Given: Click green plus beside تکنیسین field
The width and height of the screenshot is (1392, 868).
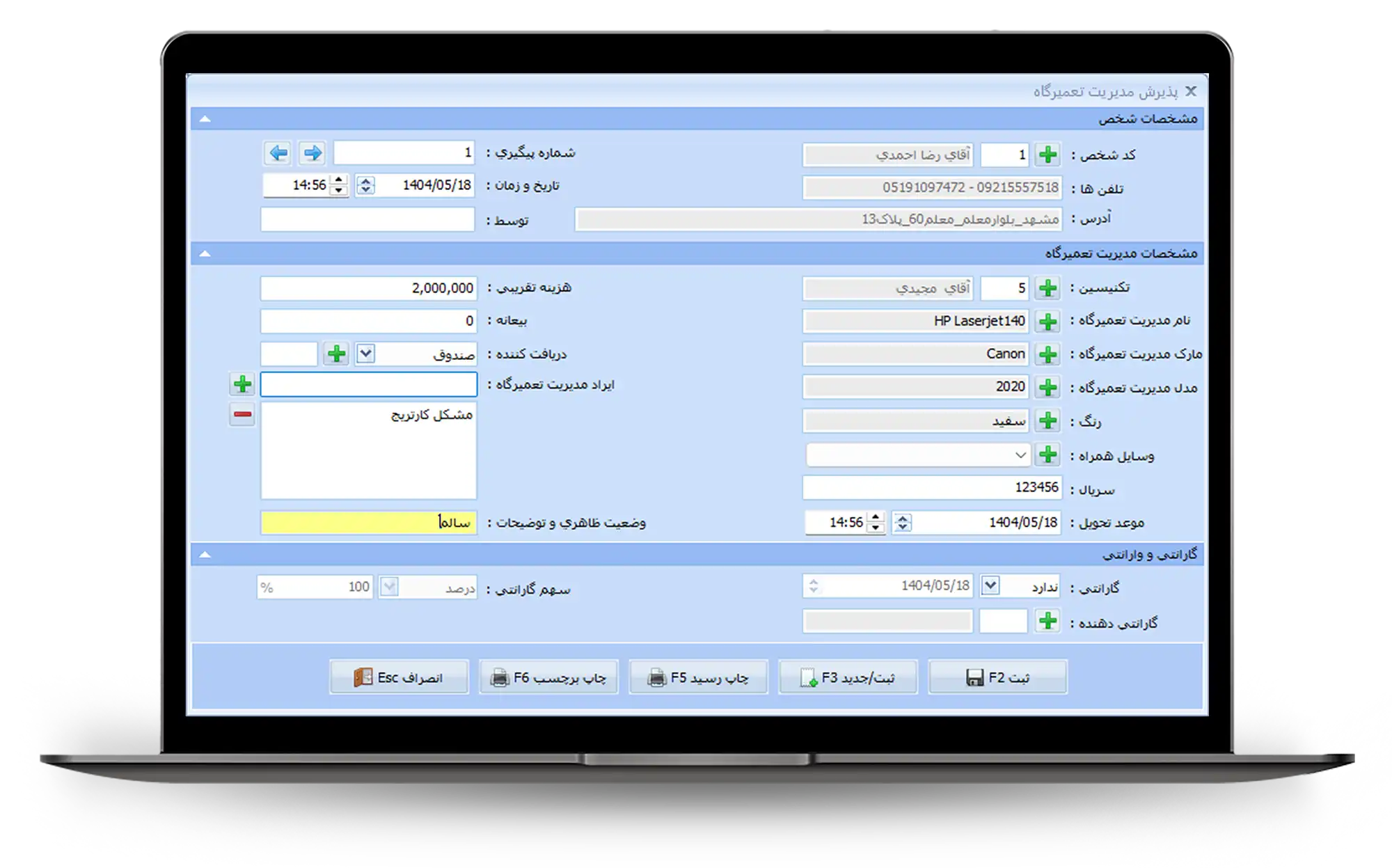Looking at the screenshot, I should point(1047,288).
